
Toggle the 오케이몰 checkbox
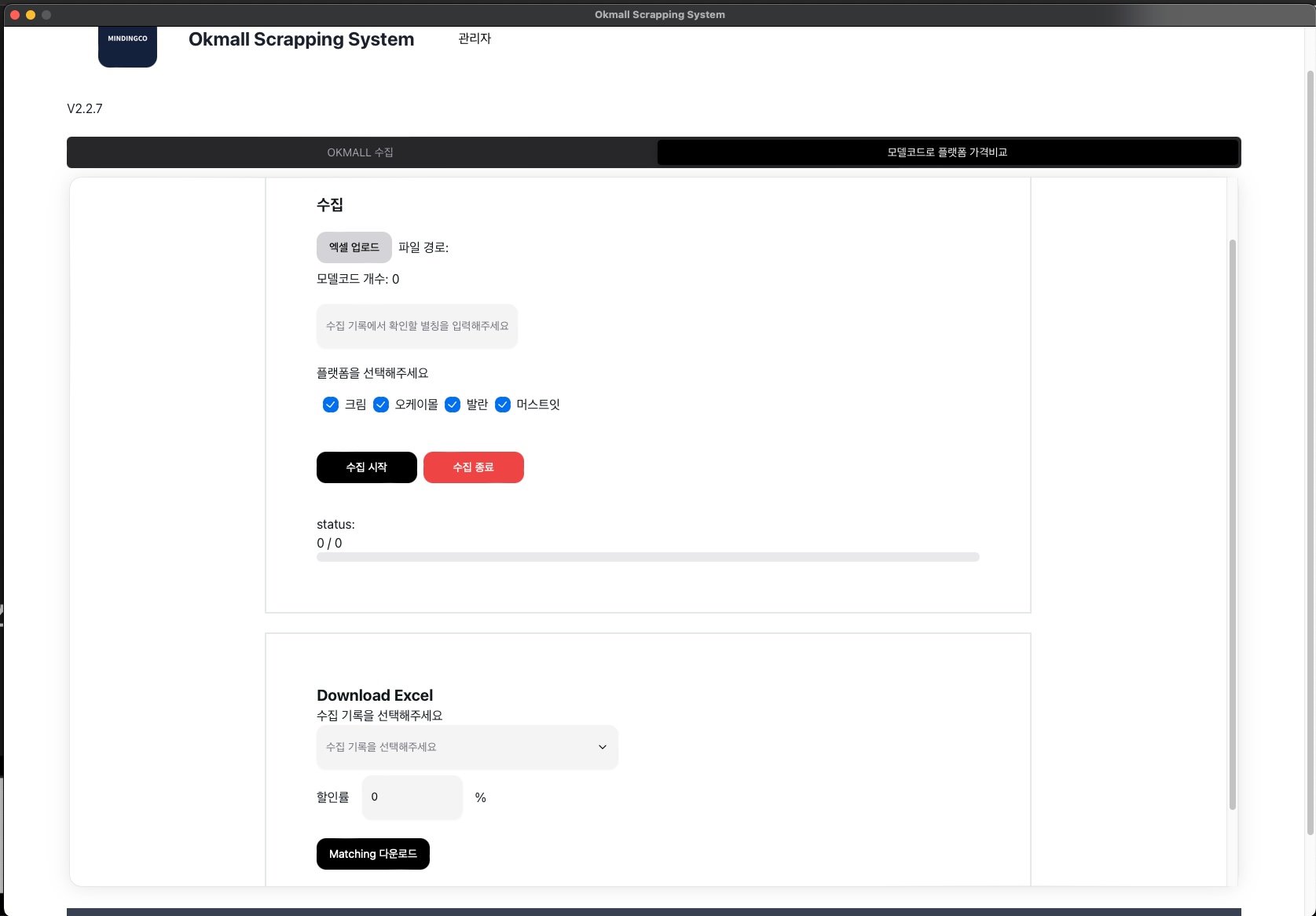point(381,405)
